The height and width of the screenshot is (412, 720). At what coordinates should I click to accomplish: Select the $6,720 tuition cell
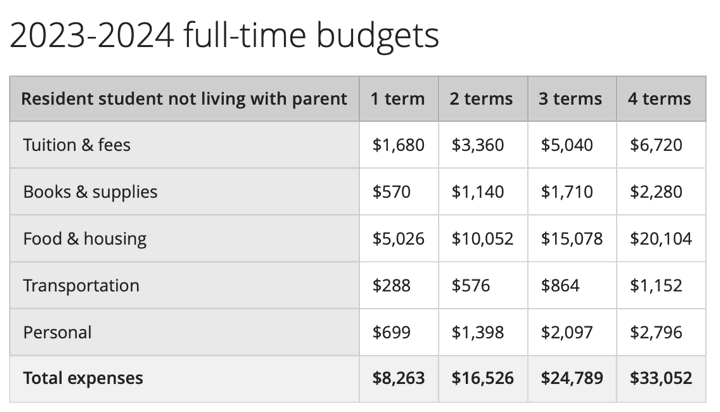pyautogui.click(x=656, y=145)
